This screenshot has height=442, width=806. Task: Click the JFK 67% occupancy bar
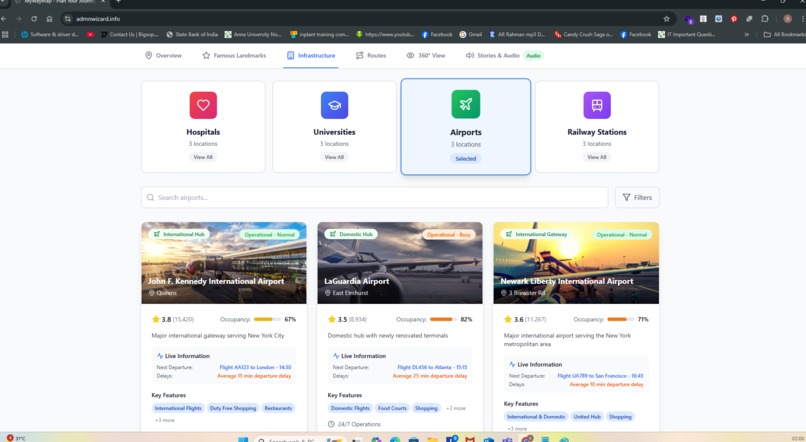pyautogui.click(x=267, y=319)
